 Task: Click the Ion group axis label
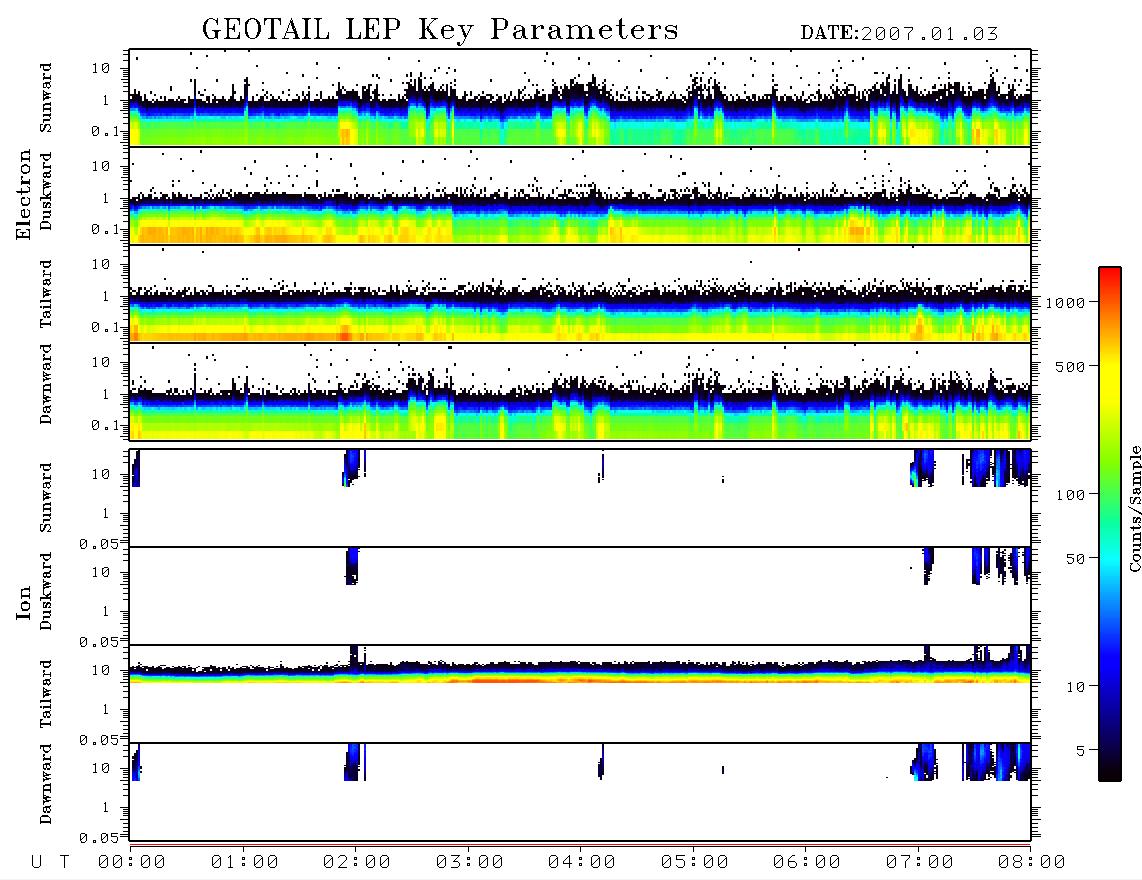click(x=24, y=602)
